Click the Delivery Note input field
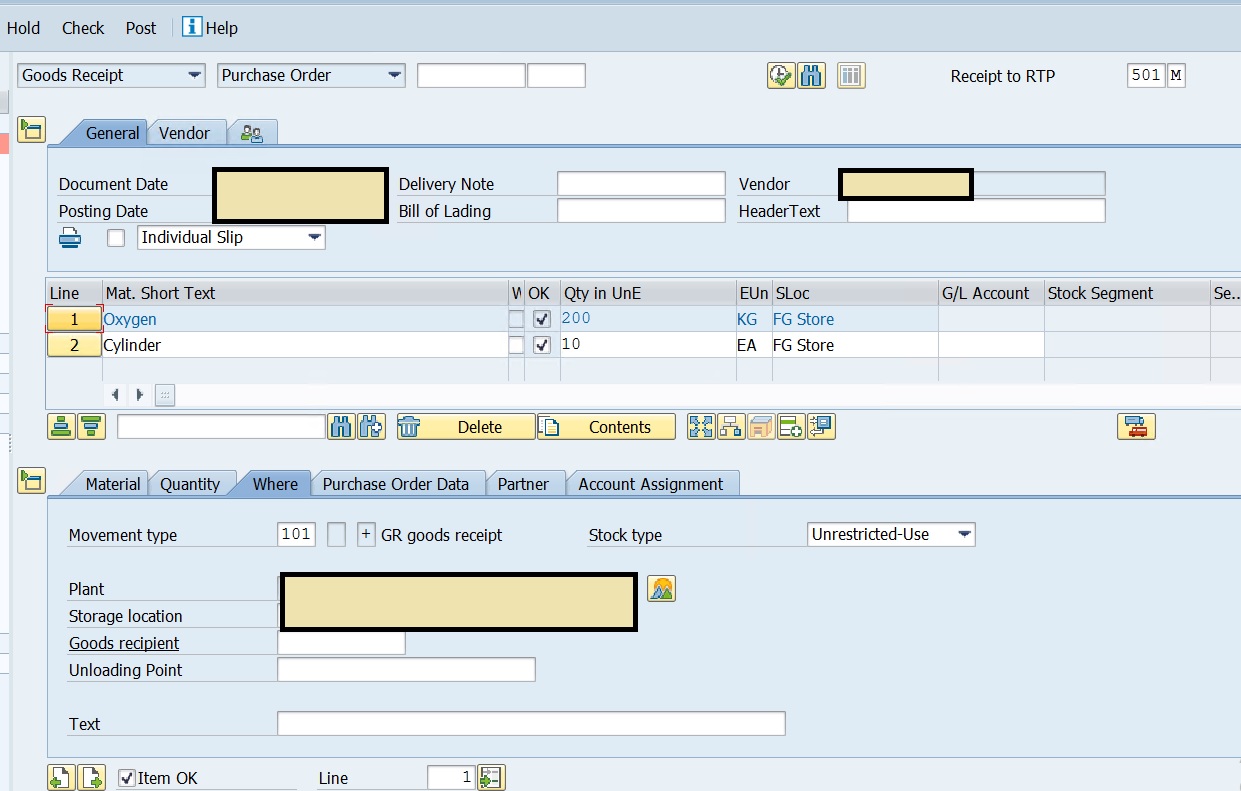This screenshot has height=791, width=1241. pos(641,184)
